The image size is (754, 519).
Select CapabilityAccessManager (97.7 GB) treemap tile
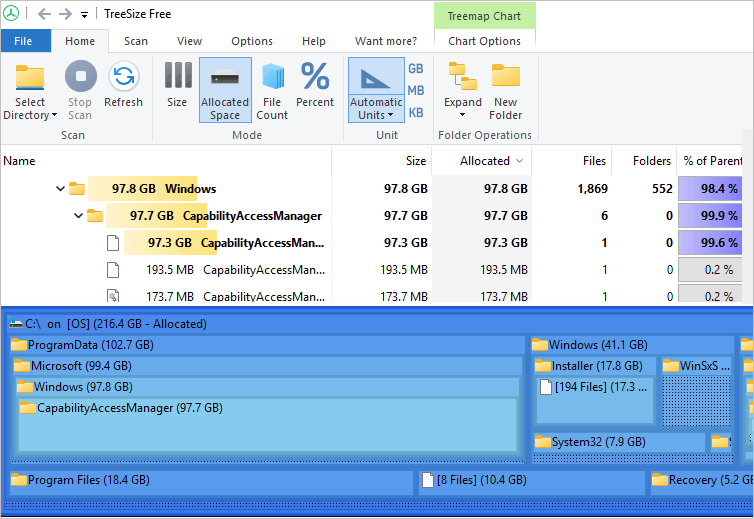point(267,424)
